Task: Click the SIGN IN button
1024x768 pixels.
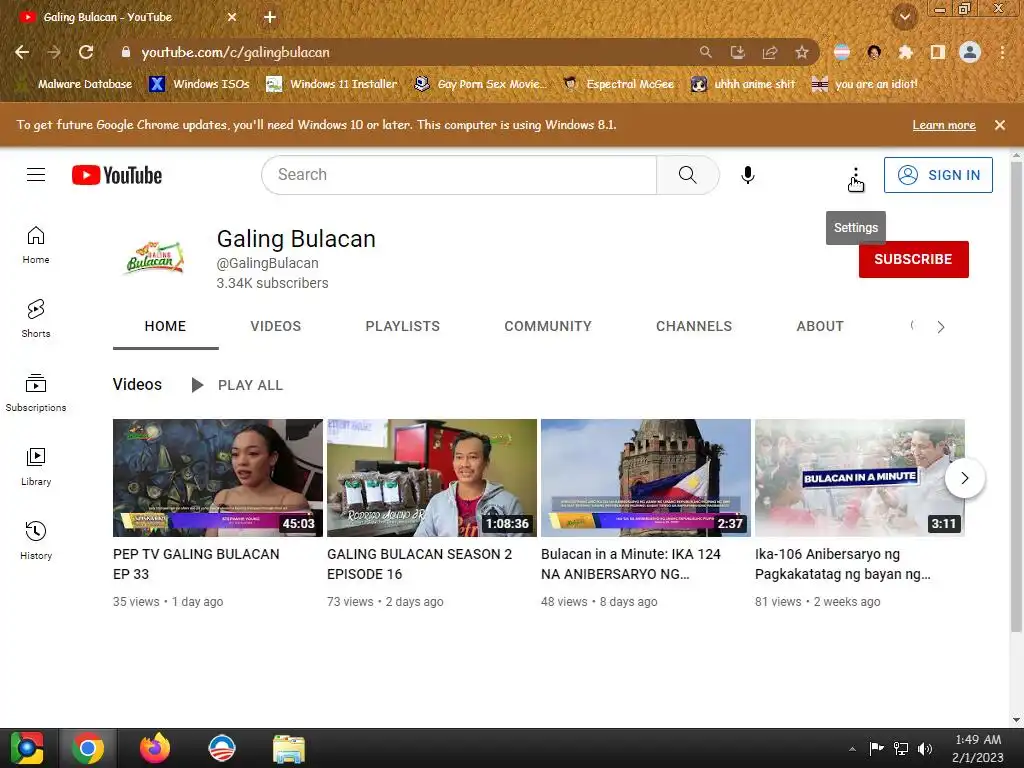Action: point(938,175)
